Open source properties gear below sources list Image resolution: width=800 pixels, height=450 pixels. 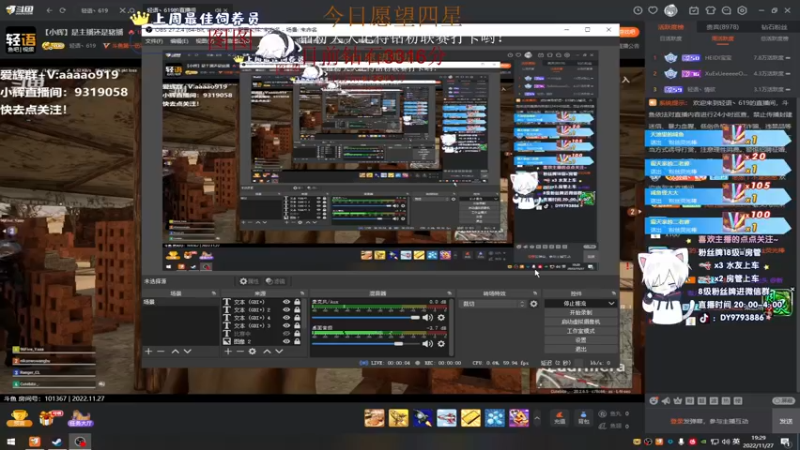coord(253,352)
